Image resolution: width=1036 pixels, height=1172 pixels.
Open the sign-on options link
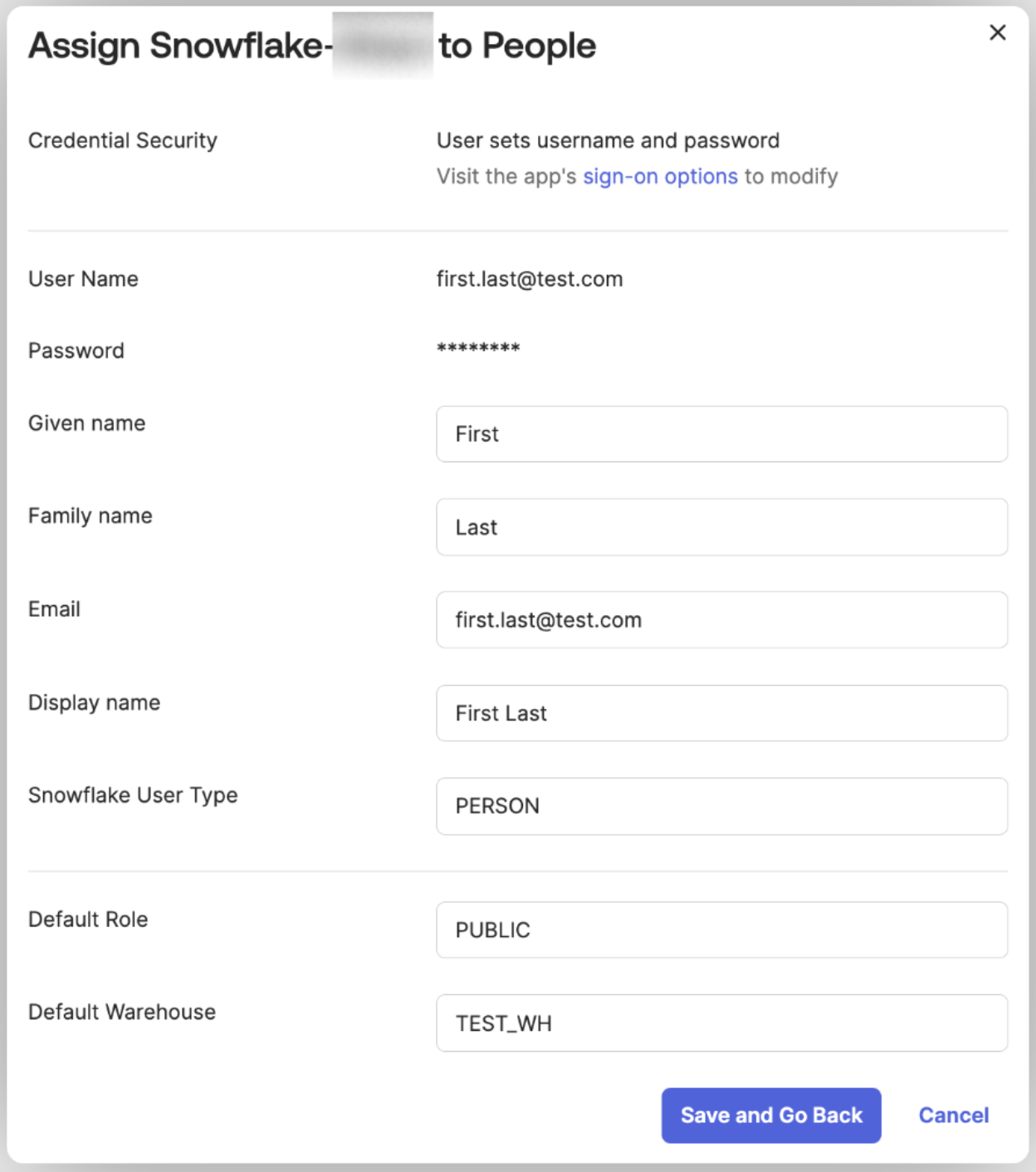(x=660, y=177)
